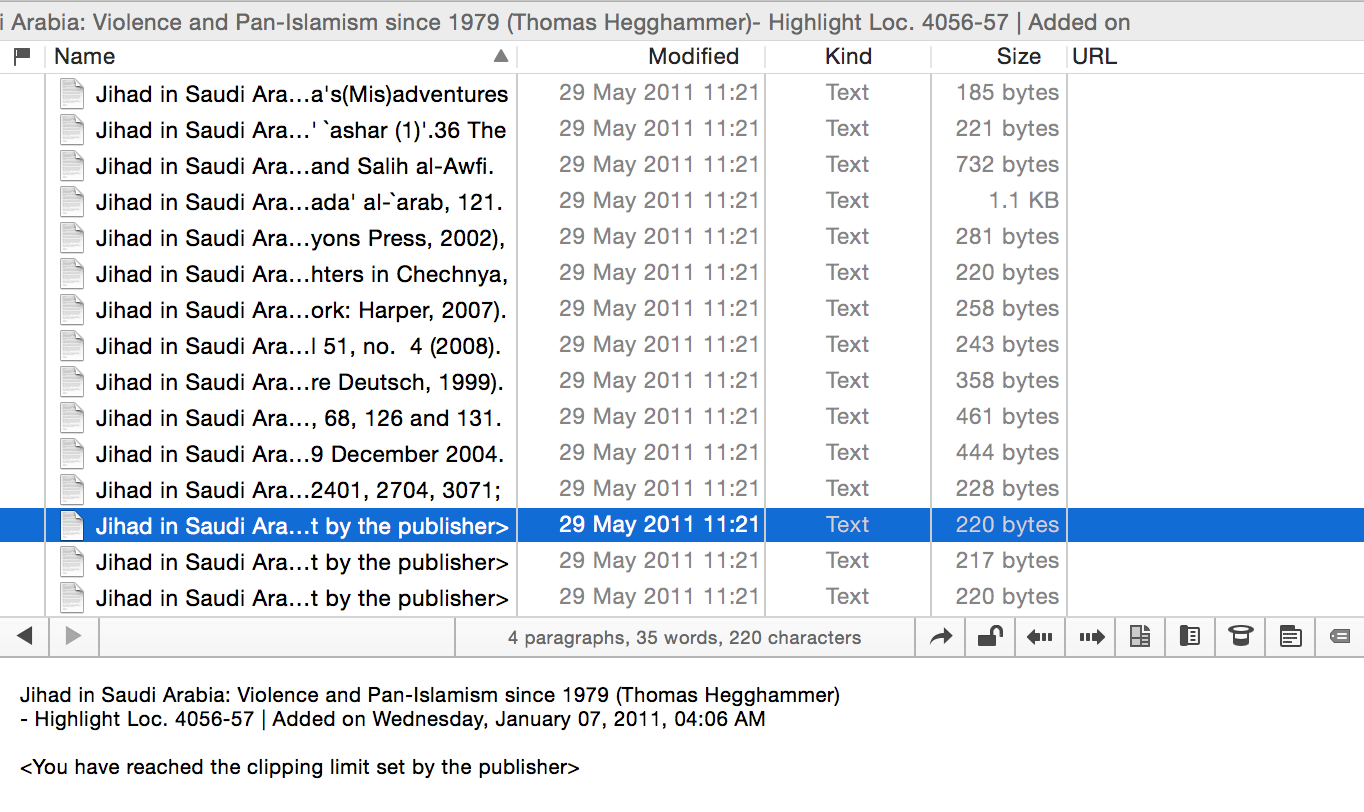Select the row ending '9 December 2004.'
Image resolution: width=1364 pixels, height=812 pixels.
point(682,453)
